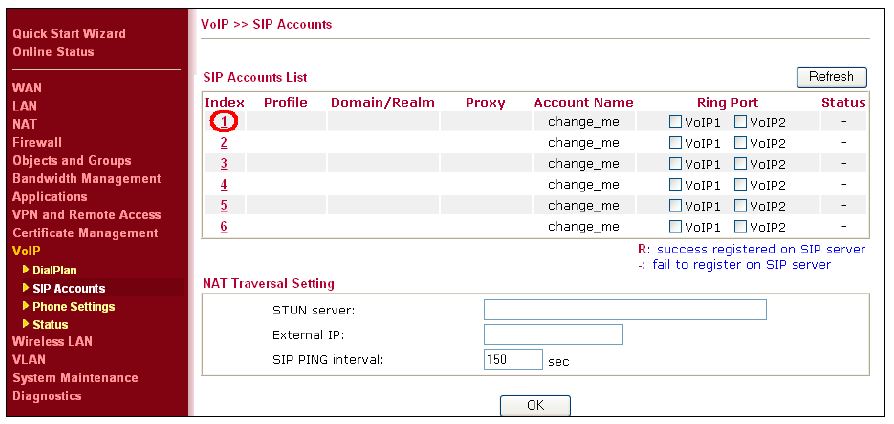Select VPN and Remote Access
The height and width of the screenshot is (424, 894).
87,215
